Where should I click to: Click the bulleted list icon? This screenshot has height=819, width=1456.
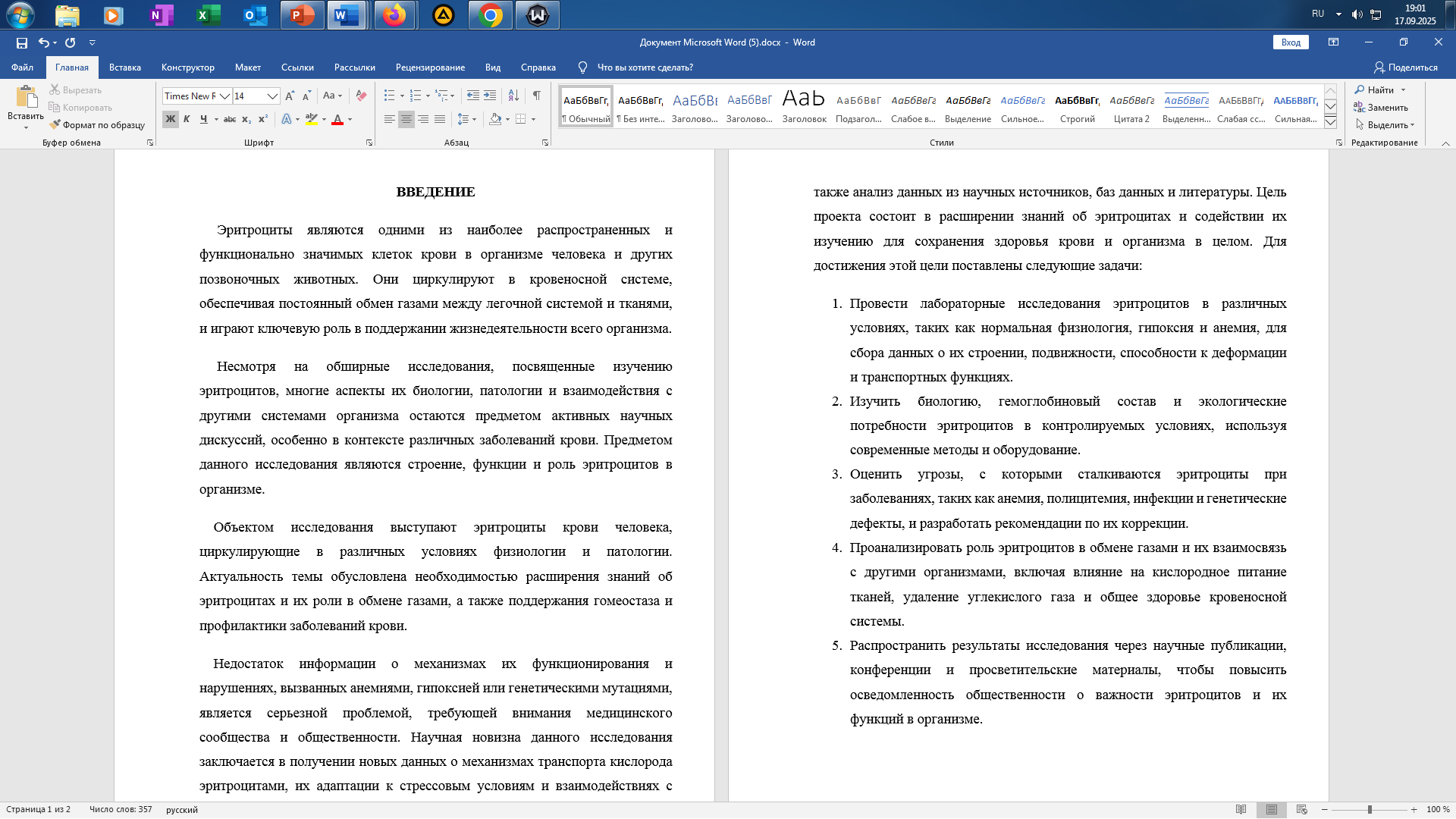(389, 96)
